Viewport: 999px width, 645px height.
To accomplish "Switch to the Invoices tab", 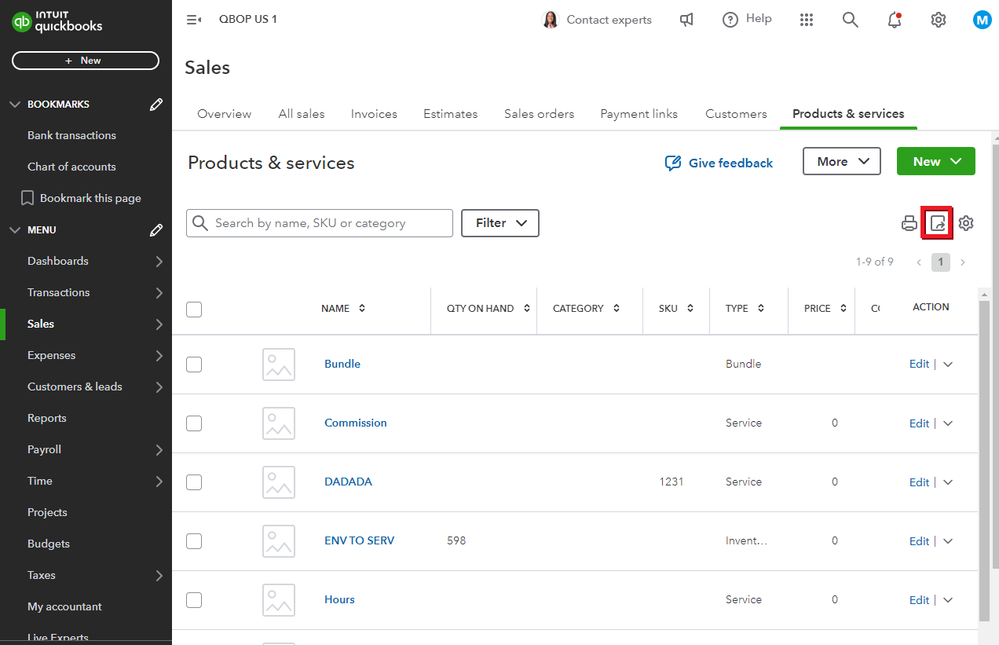I will 374,114.
